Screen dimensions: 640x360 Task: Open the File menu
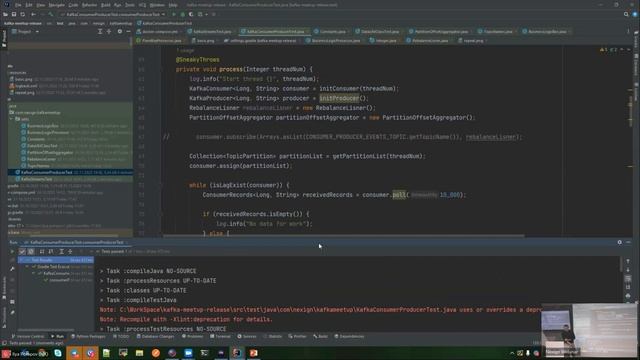(x=18, y=5)
